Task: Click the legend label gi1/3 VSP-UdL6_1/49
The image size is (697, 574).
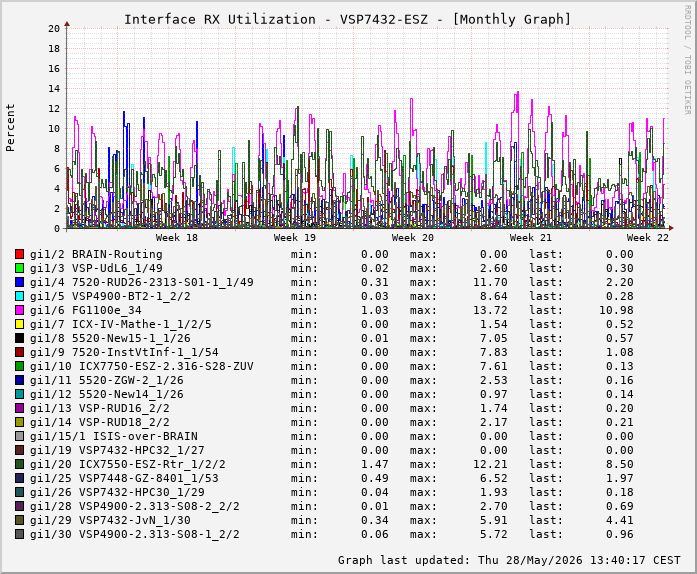Action: click(96, 269)
